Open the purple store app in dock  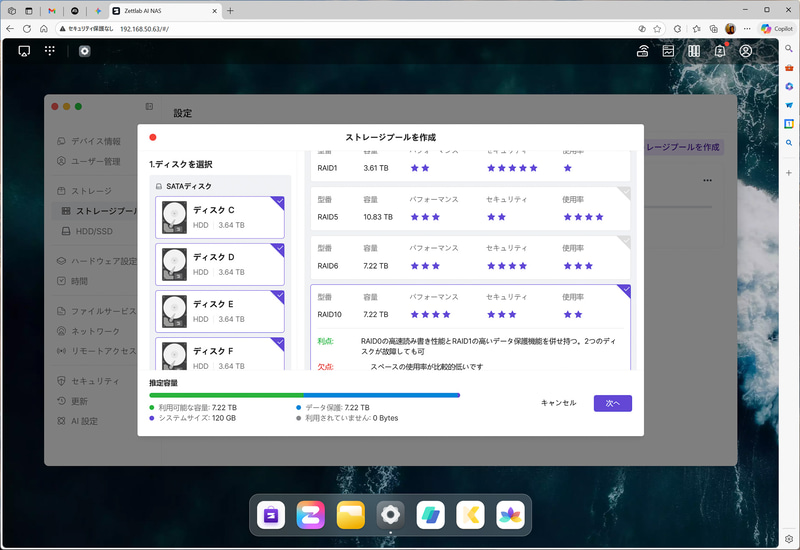(271, 515)
